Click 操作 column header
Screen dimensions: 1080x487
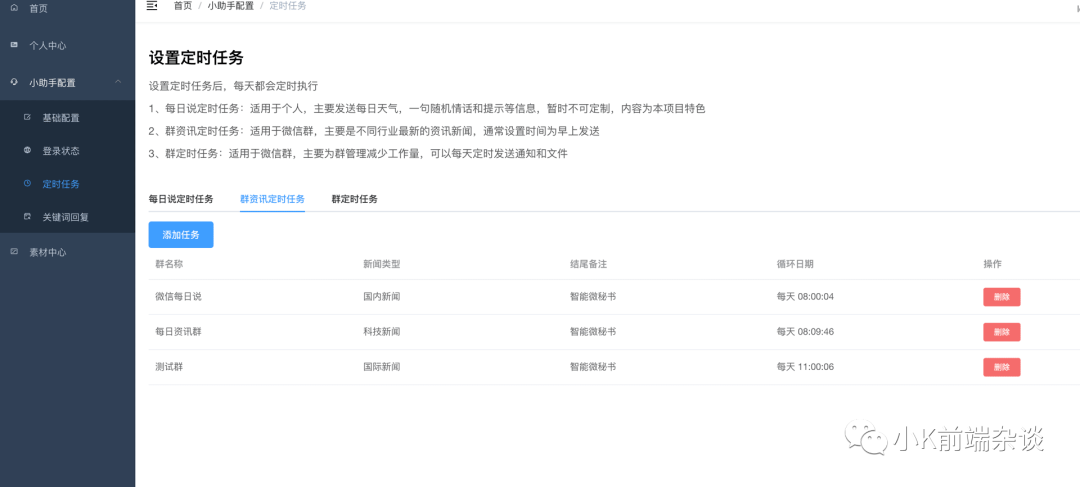pos(993,264)
